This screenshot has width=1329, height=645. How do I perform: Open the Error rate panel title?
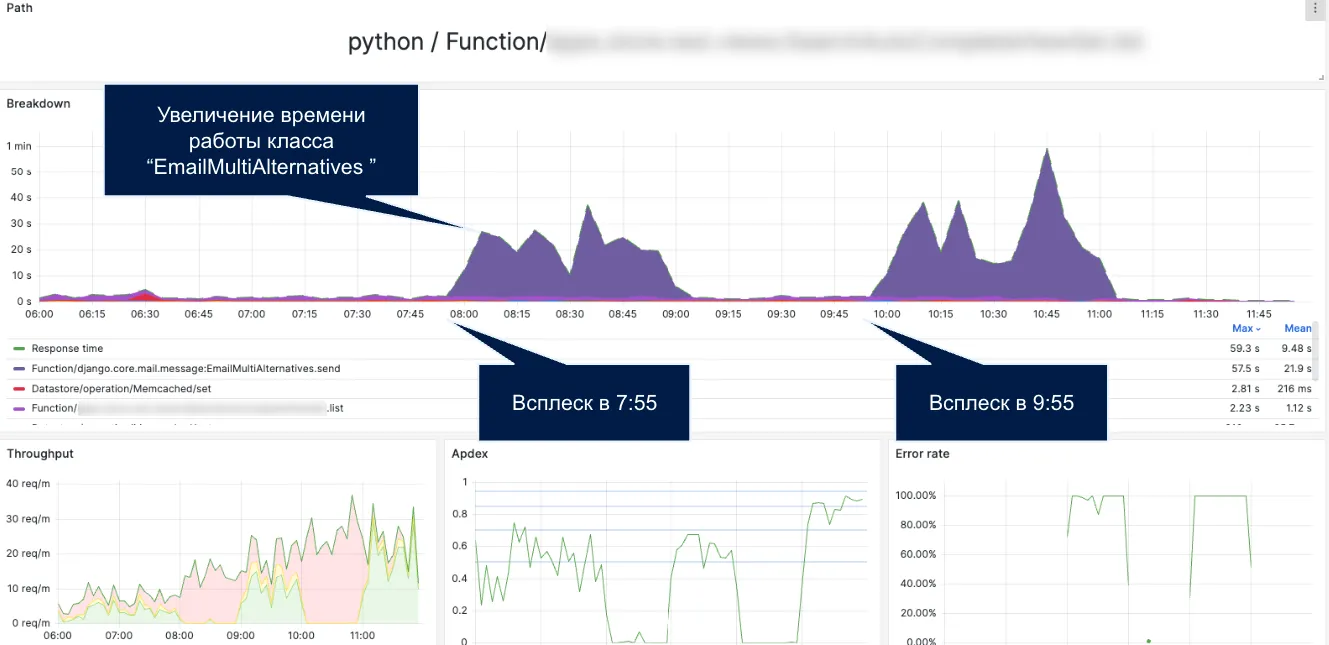coord(922,454)
